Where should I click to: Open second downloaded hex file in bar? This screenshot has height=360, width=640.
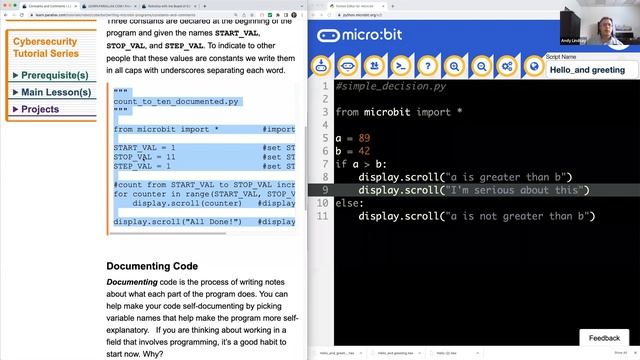(x=396, y=353)
